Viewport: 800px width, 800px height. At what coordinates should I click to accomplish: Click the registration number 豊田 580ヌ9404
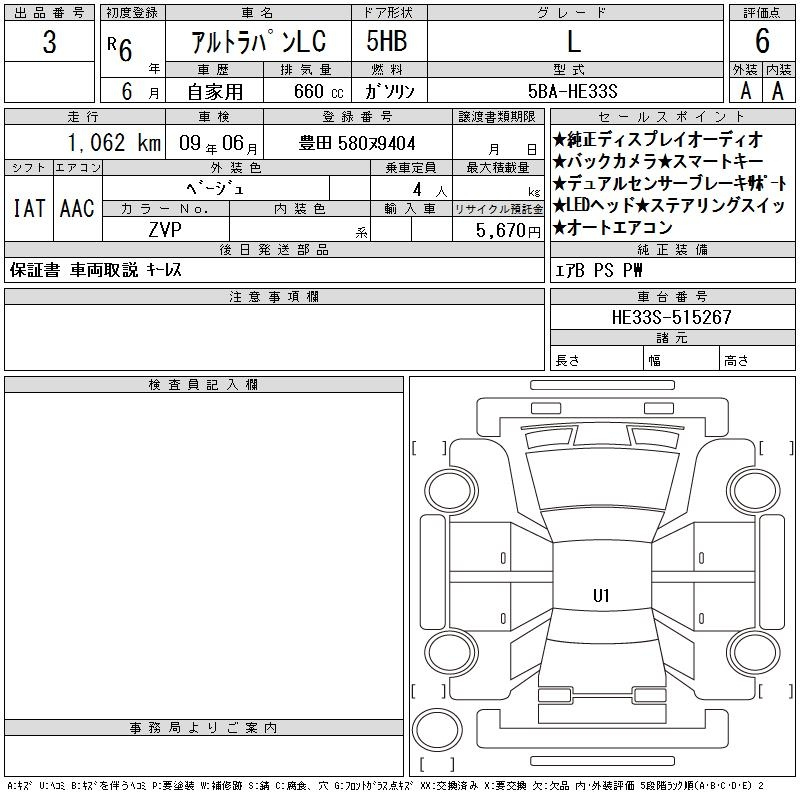click(357, 143)
